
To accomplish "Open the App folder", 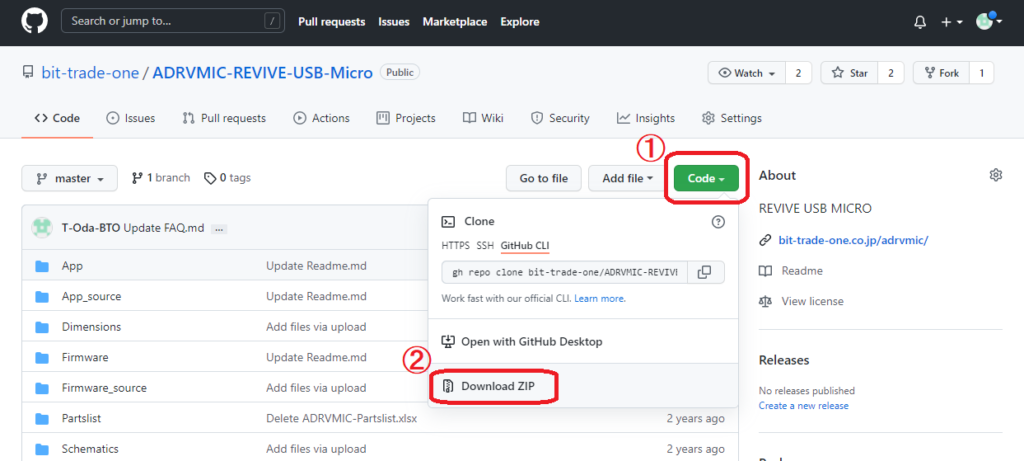I will point(72,266).
